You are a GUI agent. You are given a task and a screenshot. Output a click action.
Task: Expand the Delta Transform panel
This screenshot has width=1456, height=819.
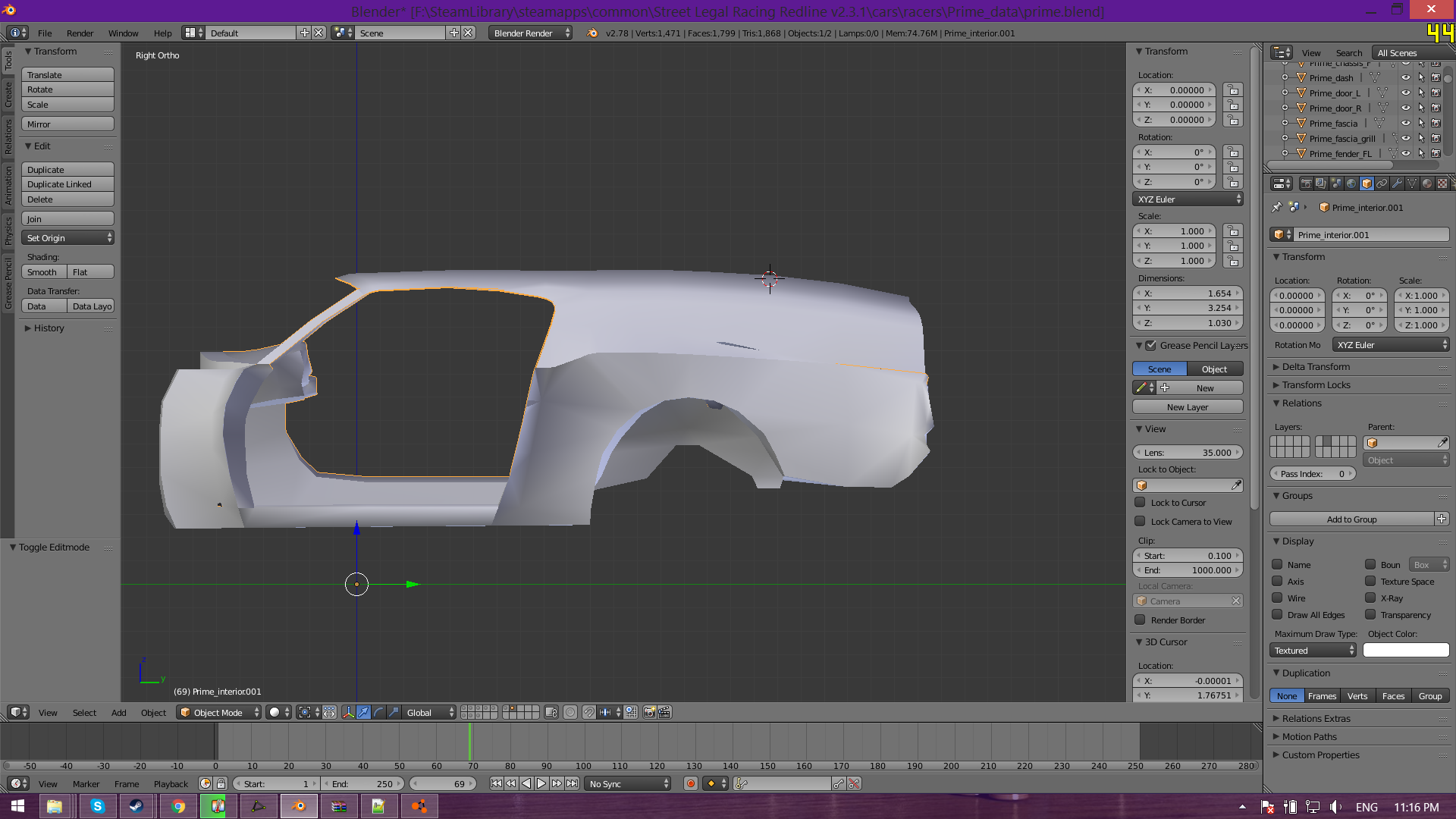point(1316,366)
